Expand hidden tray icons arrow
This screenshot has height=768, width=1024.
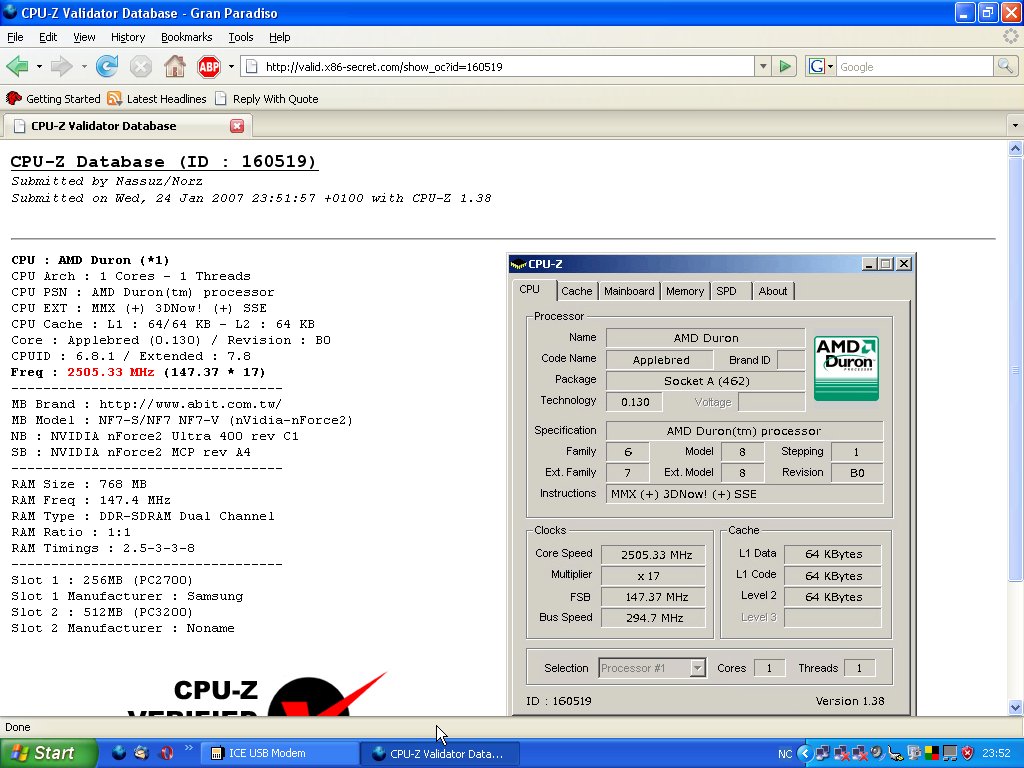[x=805, y=753]
